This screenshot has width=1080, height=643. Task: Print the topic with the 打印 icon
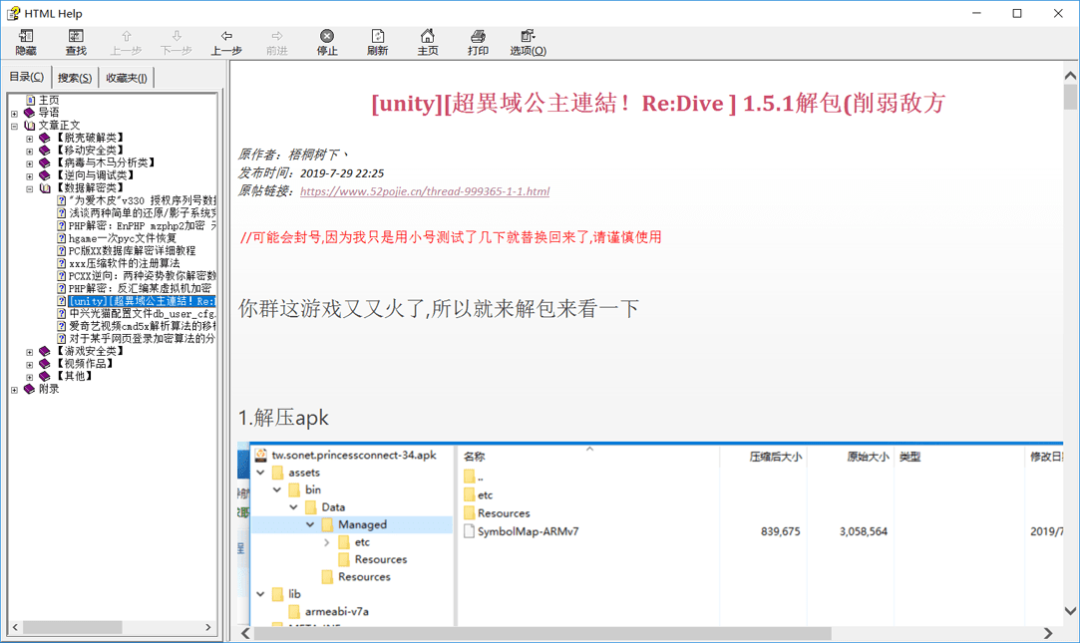[478, 36]
